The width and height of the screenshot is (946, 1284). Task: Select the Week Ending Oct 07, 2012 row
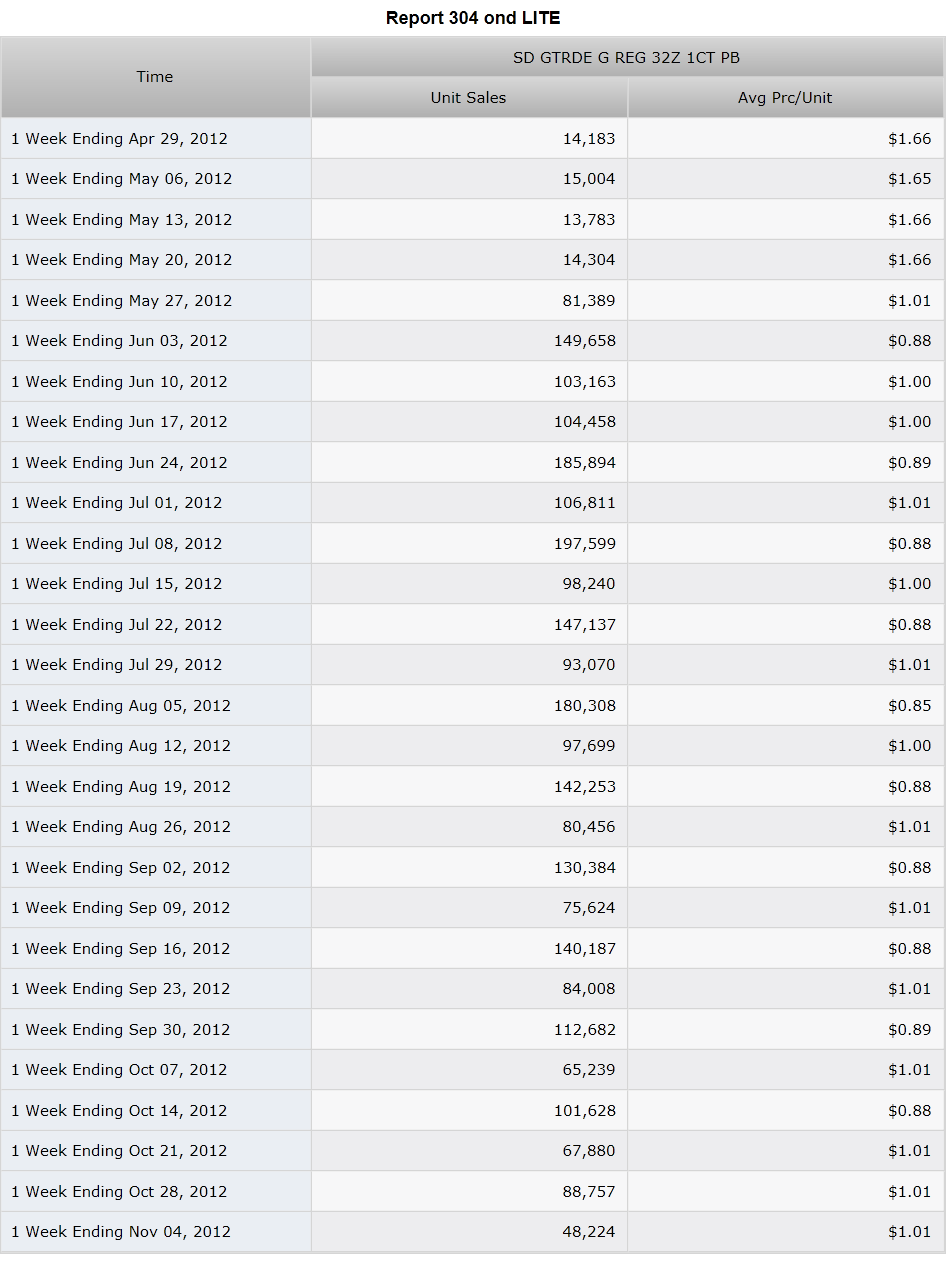(x=472, y=1070)
